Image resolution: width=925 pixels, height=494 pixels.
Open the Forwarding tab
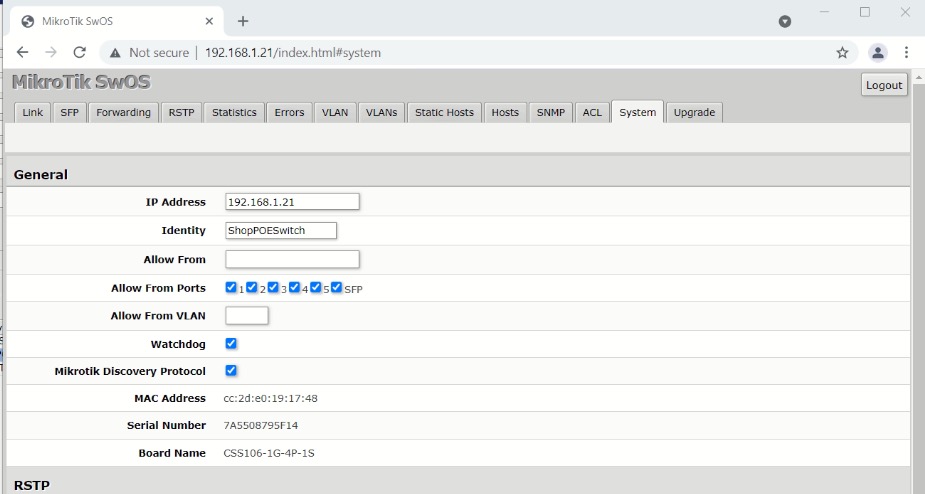pyautogui.click(x=123, y=112)
